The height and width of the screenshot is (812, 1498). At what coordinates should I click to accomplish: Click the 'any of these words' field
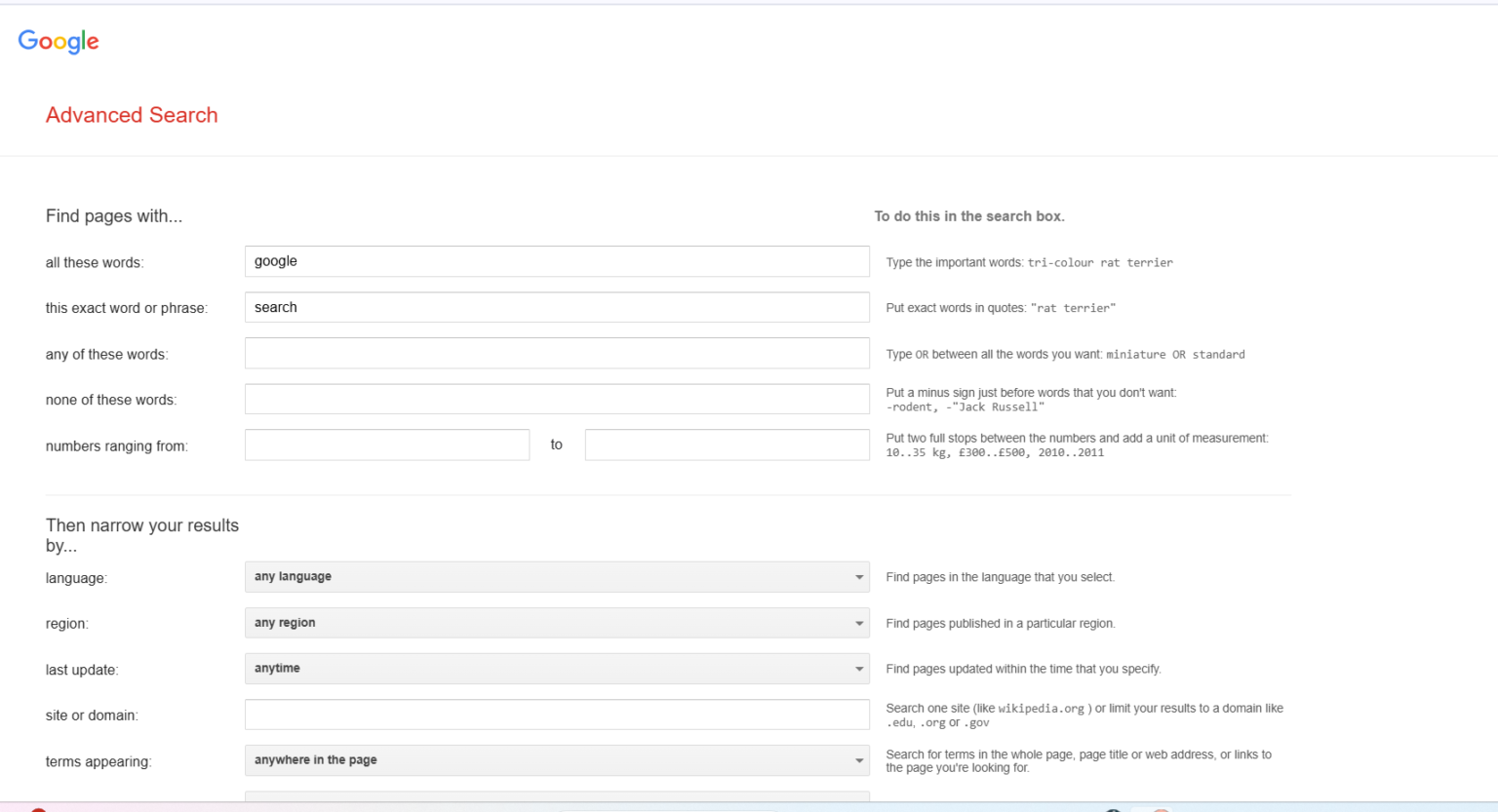tap(557, 353)
